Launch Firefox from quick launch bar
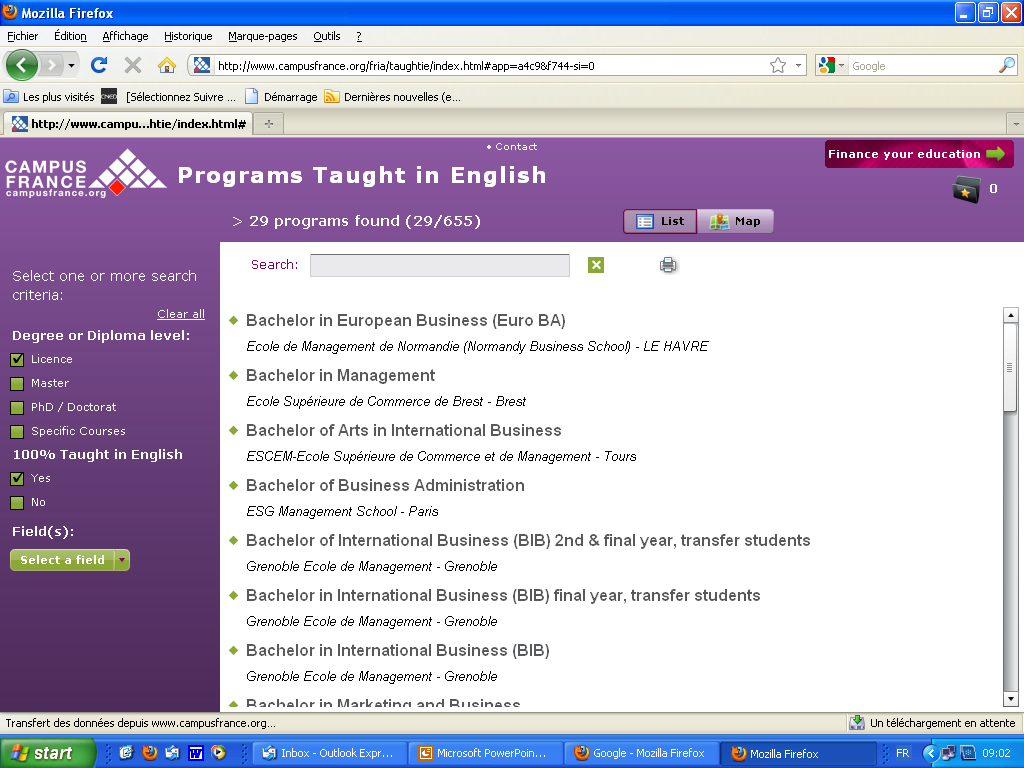This screenshot has height=768, width=1024. [150, 753]
